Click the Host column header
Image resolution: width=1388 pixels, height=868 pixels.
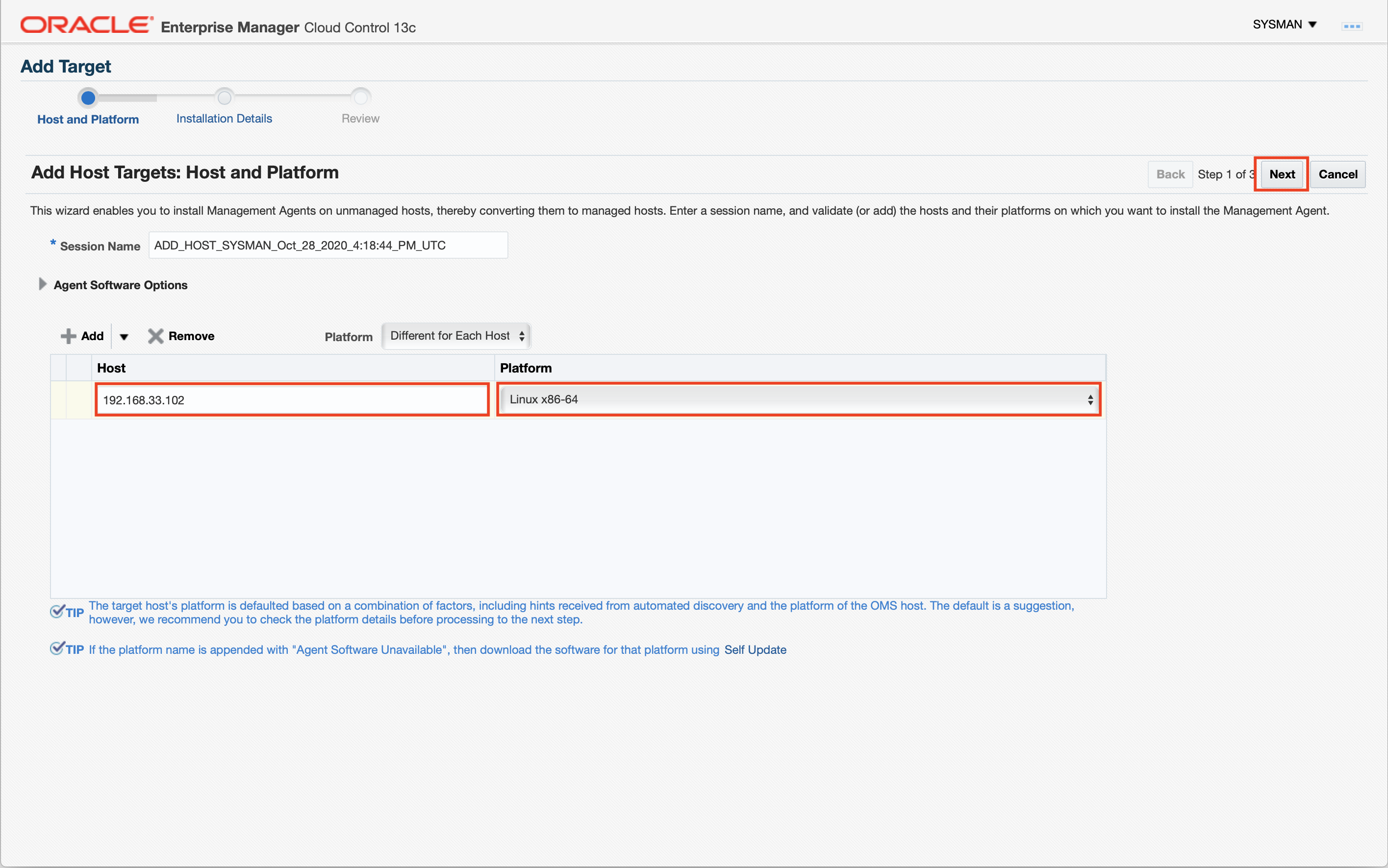tap(293, 368)
